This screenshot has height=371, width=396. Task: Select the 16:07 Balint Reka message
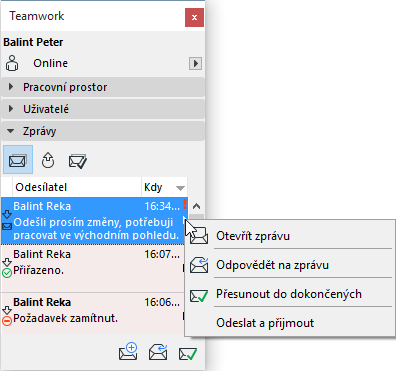pos(93,269)
